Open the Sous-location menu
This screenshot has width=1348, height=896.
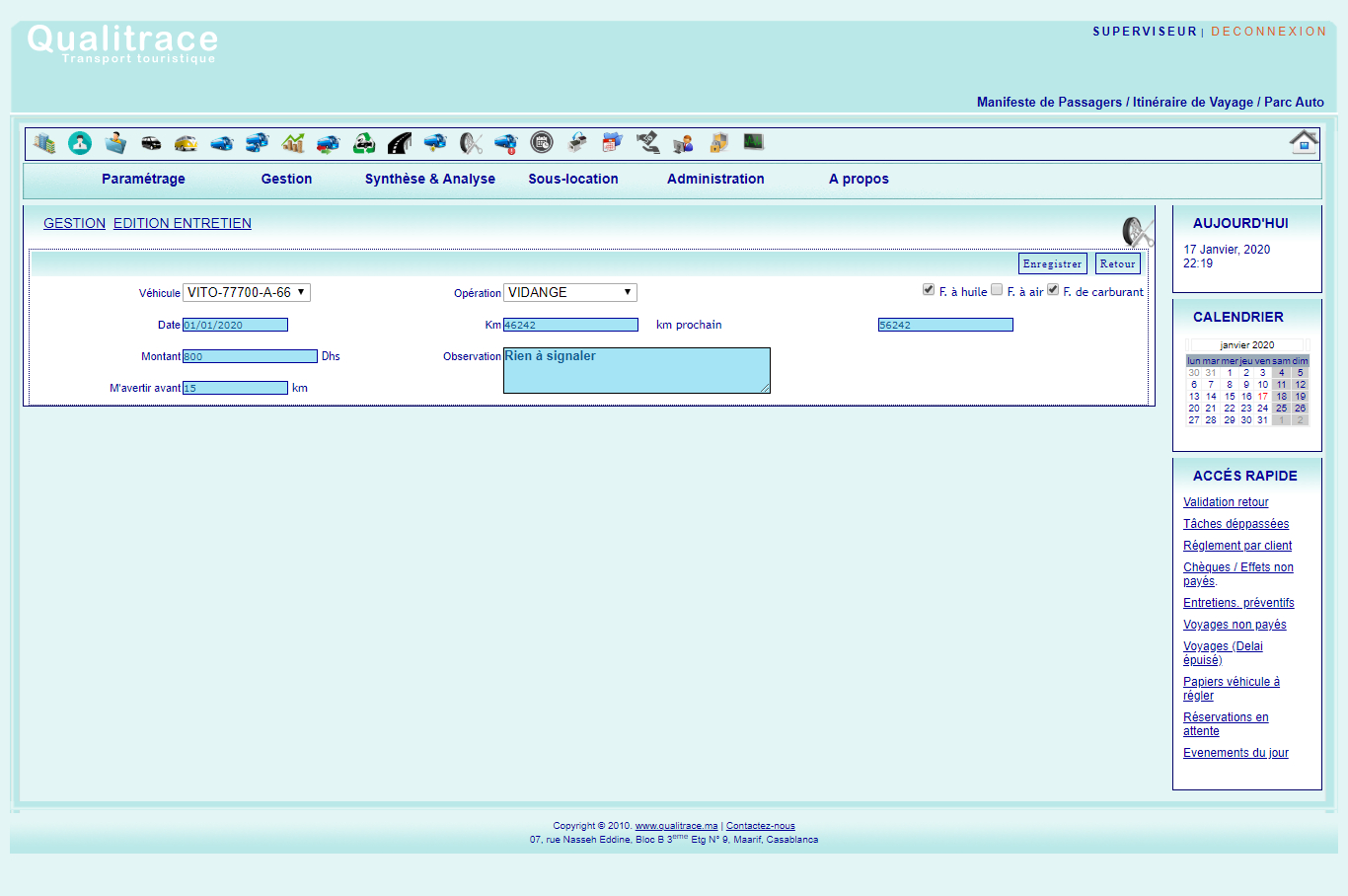[573, 179]
